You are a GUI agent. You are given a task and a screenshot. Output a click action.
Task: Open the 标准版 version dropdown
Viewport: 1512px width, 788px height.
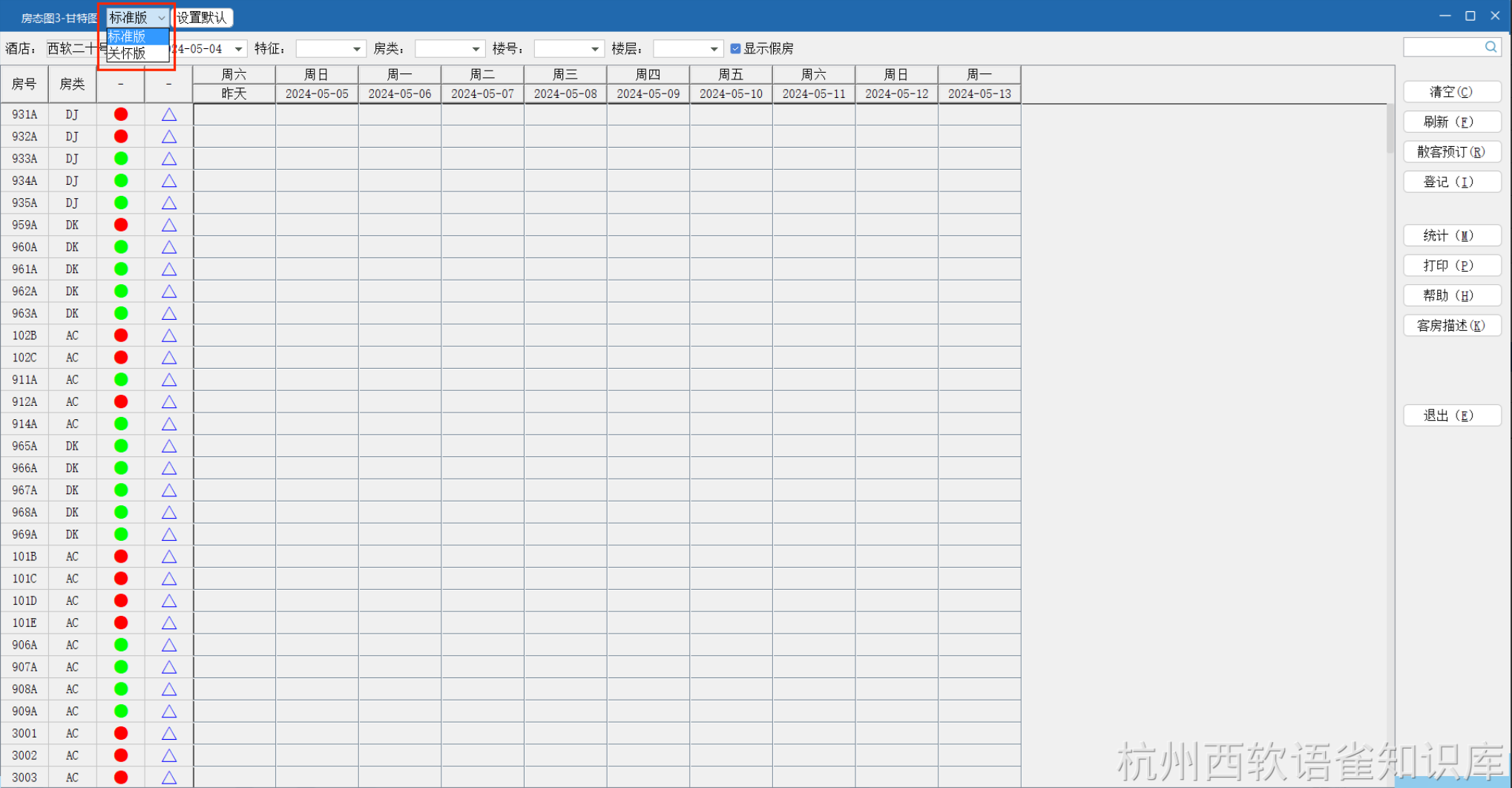(138, 18)
